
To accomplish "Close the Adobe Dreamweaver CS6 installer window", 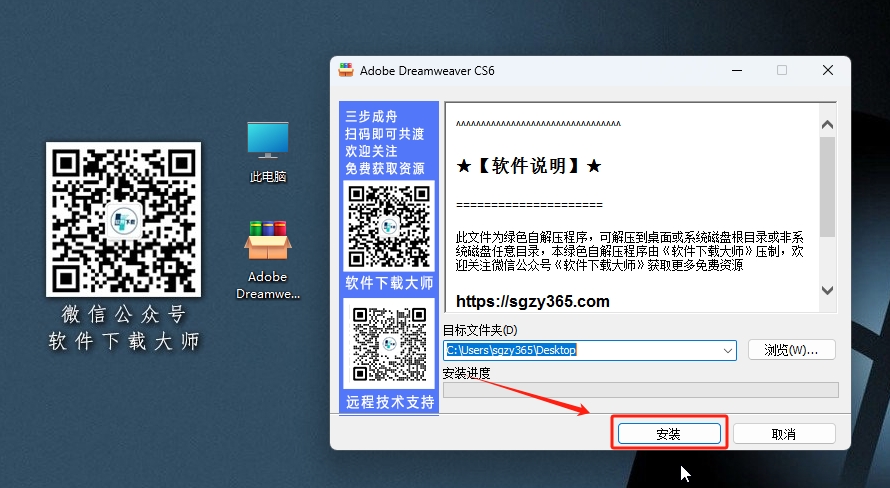I will tap(828, 70).
